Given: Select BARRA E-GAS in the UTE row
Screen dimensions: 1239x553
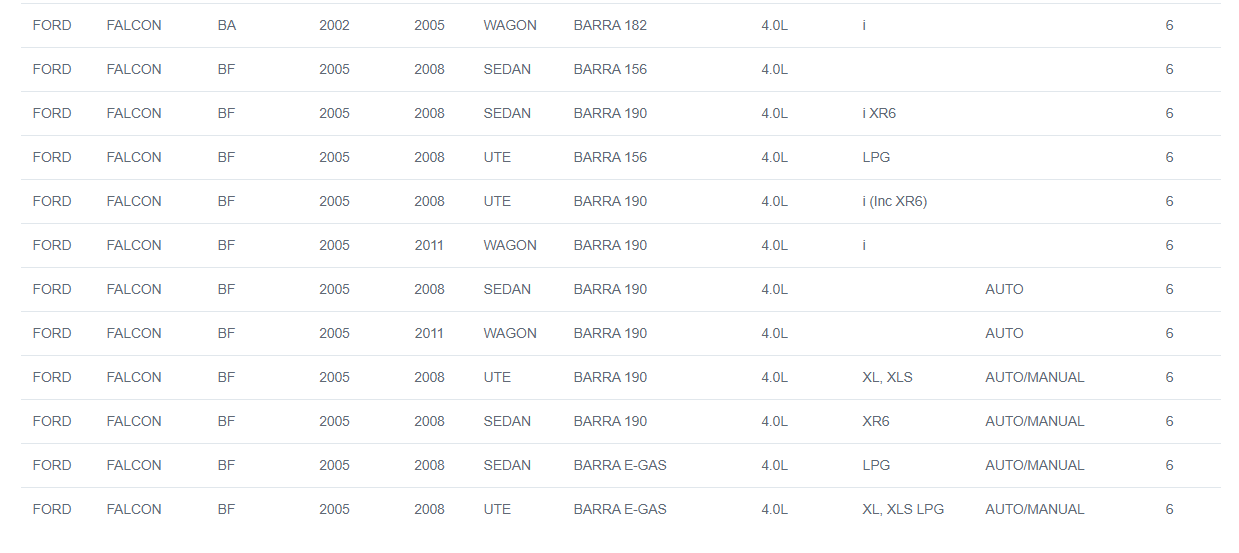Looking at the screenshot, I should [620, 509].
